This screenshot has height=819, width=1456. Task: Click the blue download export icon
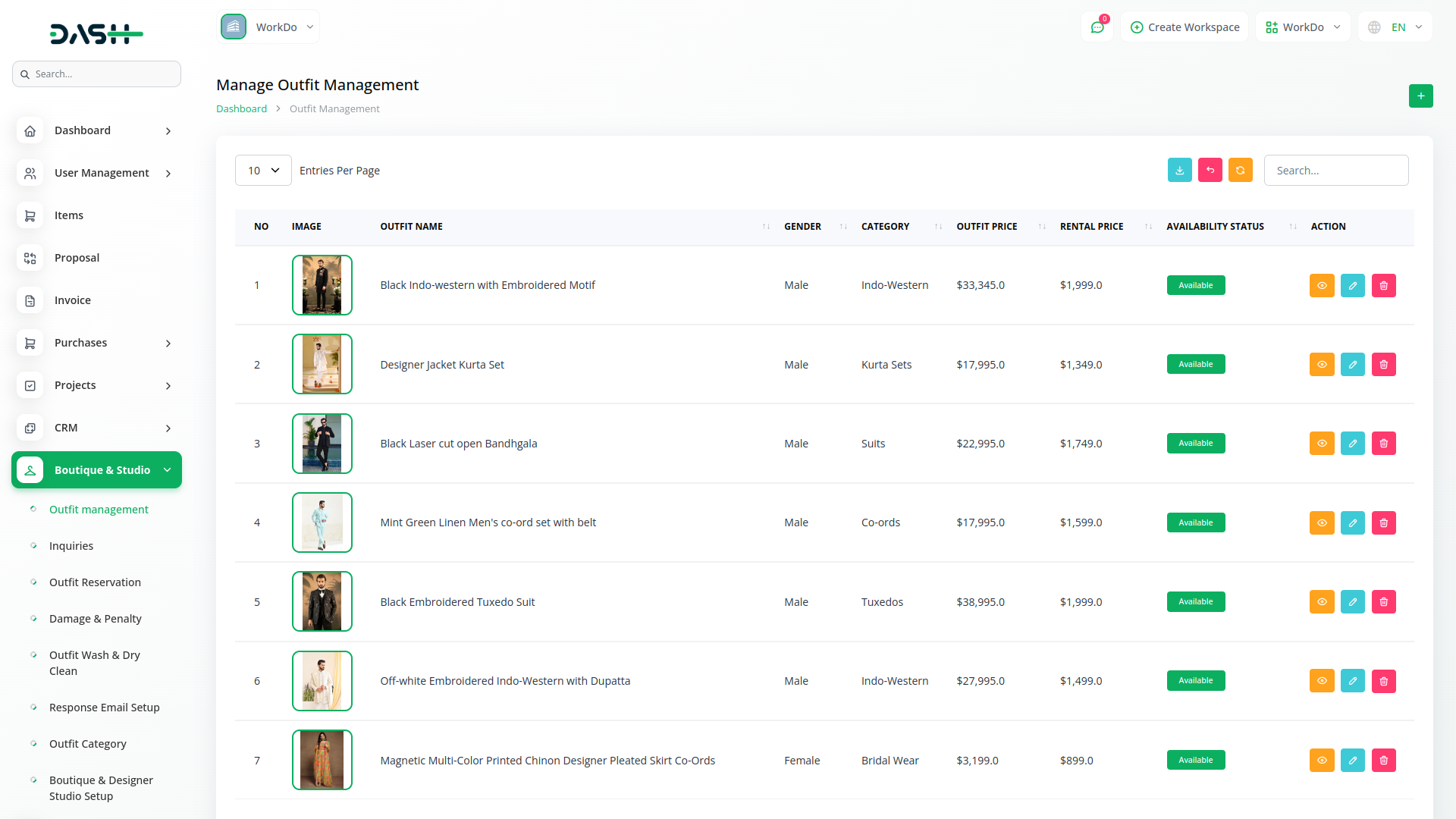[1179, 171]
